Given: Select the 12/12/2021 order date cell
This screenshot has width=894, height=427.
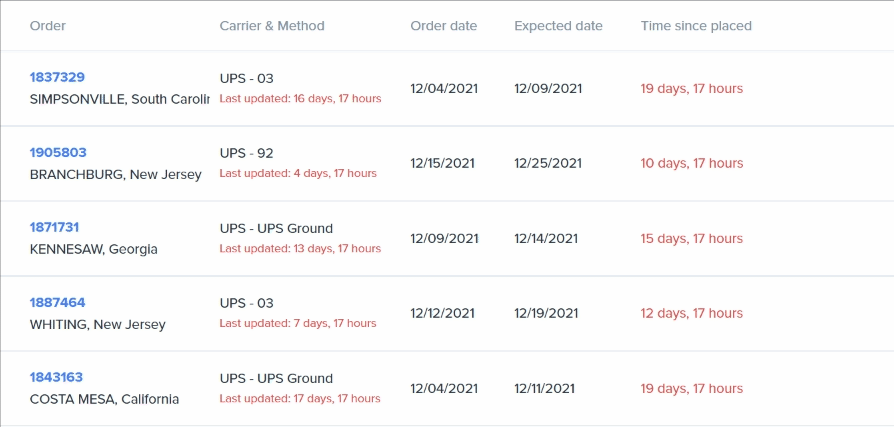Looking at the screenshot, I should (x=442, y=314).
